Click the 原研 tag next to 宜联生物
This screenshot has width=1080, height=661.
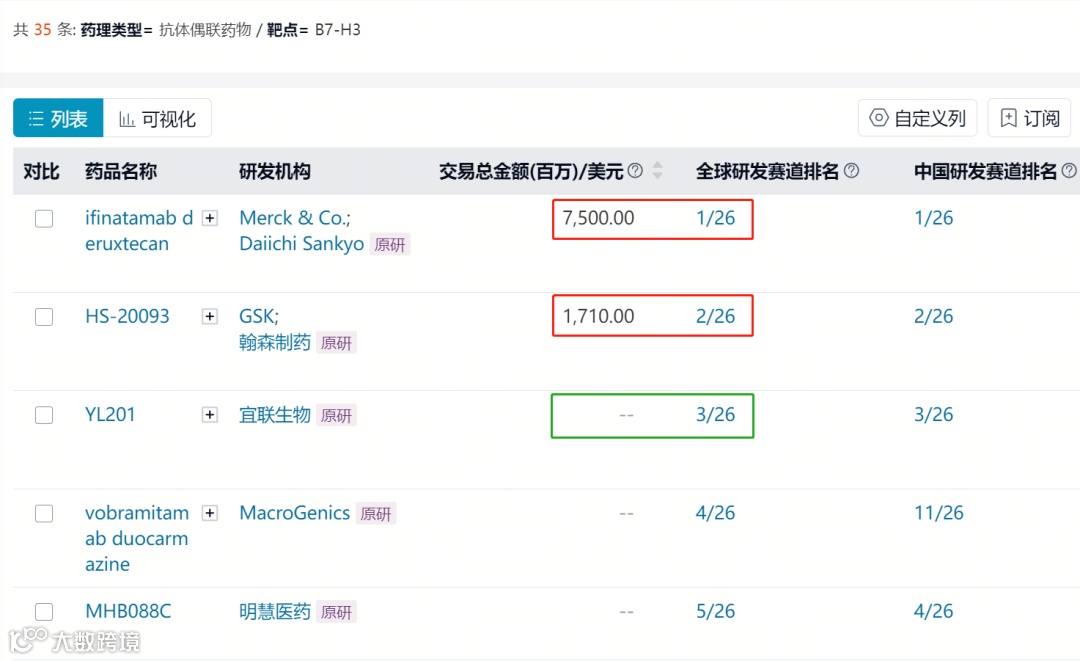coord(336,415)
